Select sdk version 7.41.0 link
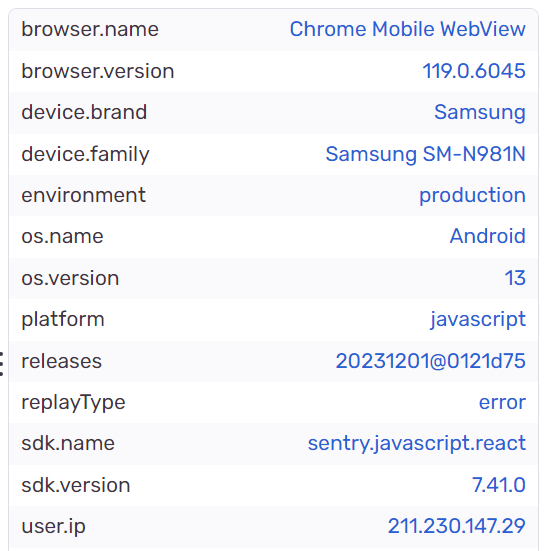The width and height of the screenshot is (544, 551). [499, 485]
